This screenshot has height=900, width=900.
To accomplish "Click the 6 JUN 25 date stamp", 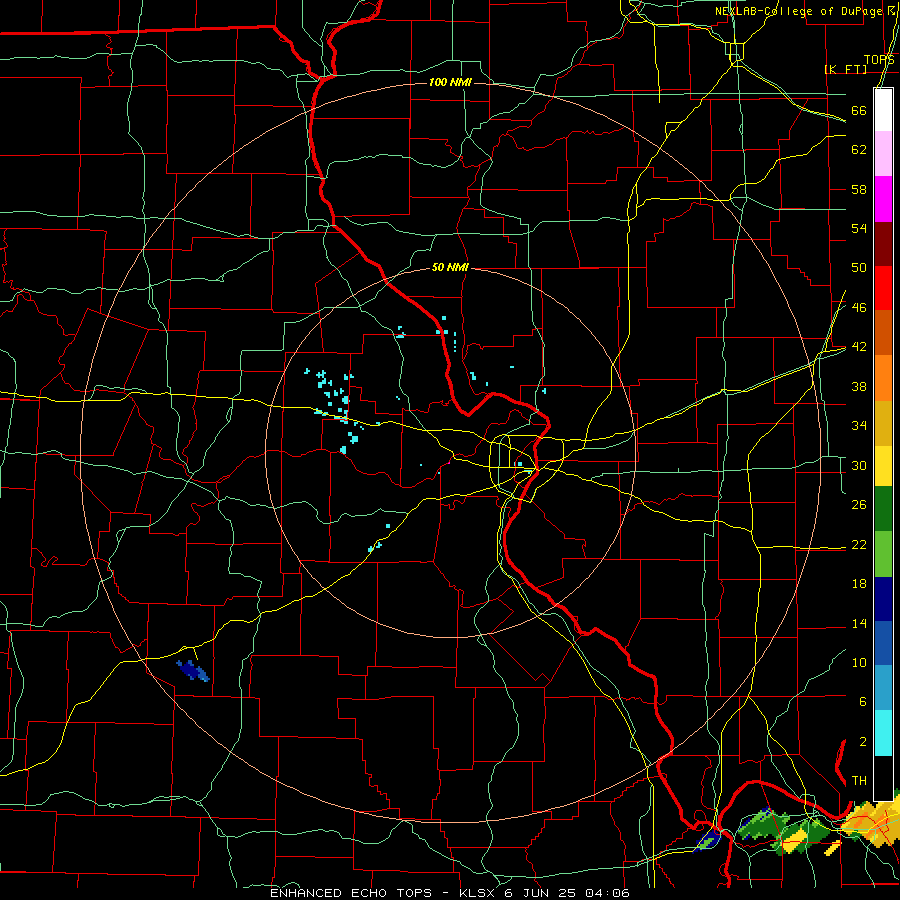I will [542, 893].
